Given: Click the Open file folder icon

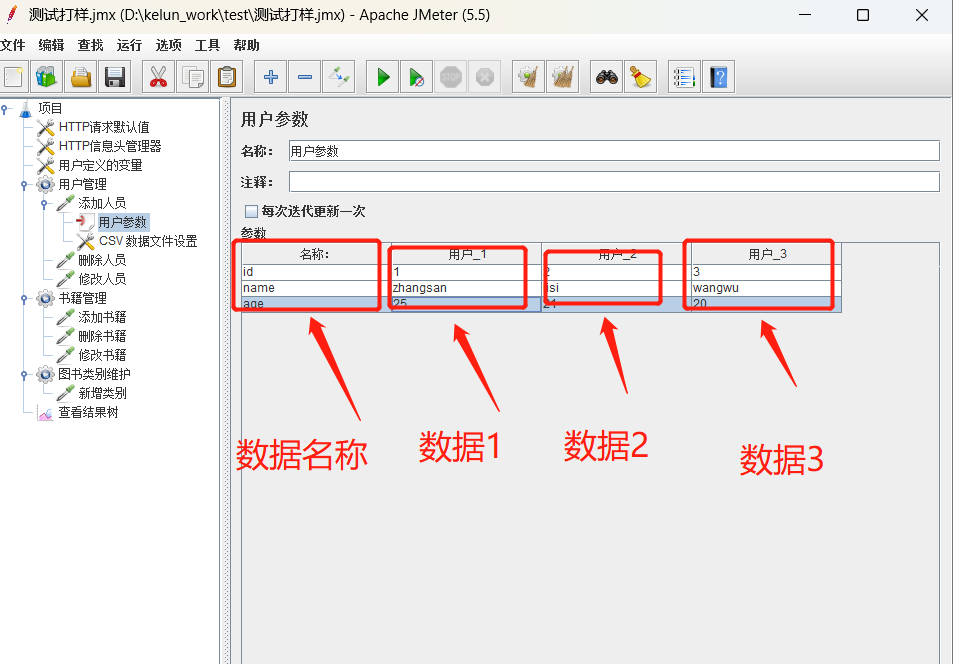Looking at the screenshot, I should click(x=81, y=77).
